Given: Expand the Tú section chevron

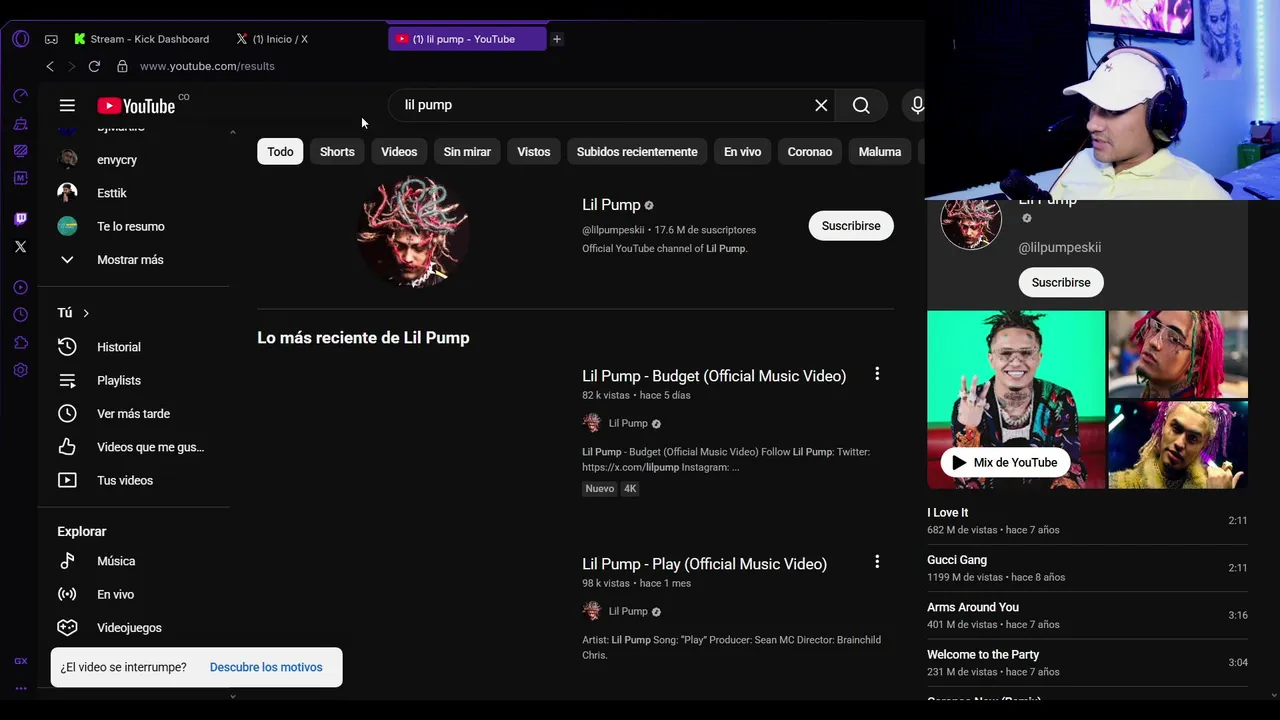Looking at the screenshot, I should click(86, 313).
